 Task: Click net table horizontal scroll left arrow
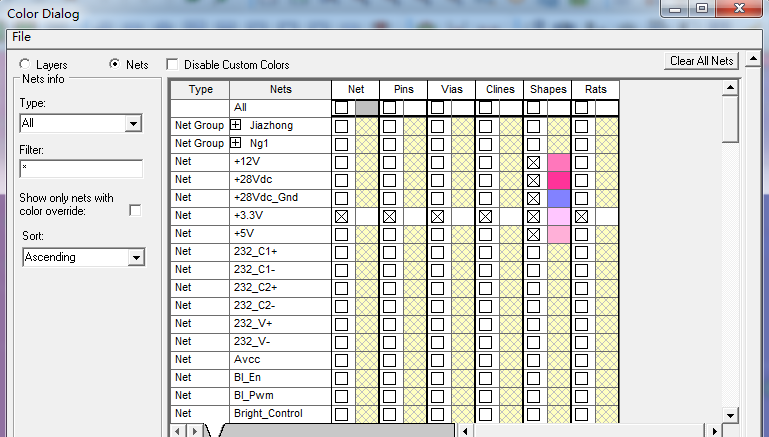pyautogui.click(x=465, y=431)
